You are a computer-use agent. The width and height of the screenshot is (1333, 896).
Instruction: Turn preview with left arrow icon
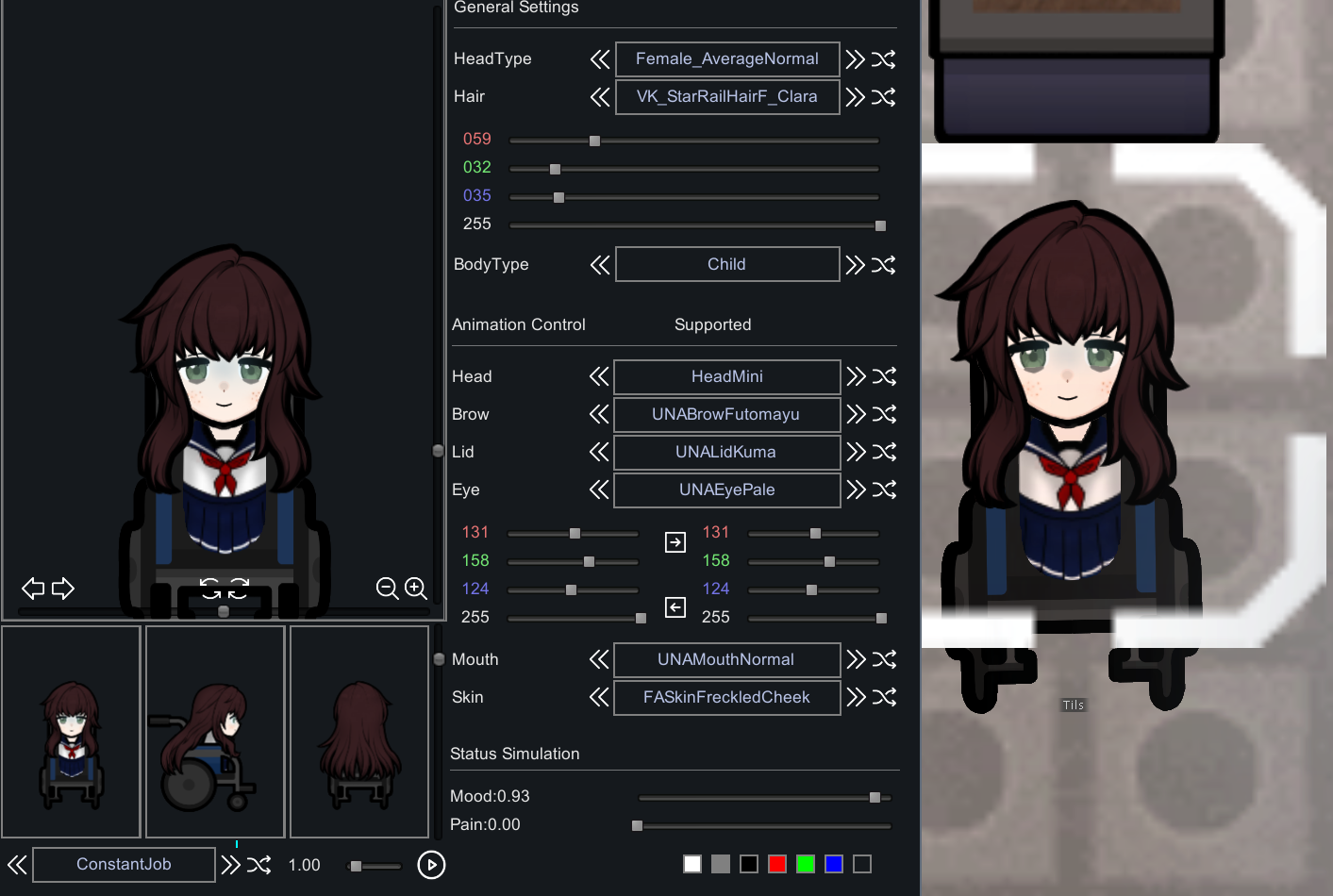pyautogui.click(x=33, y=589)
